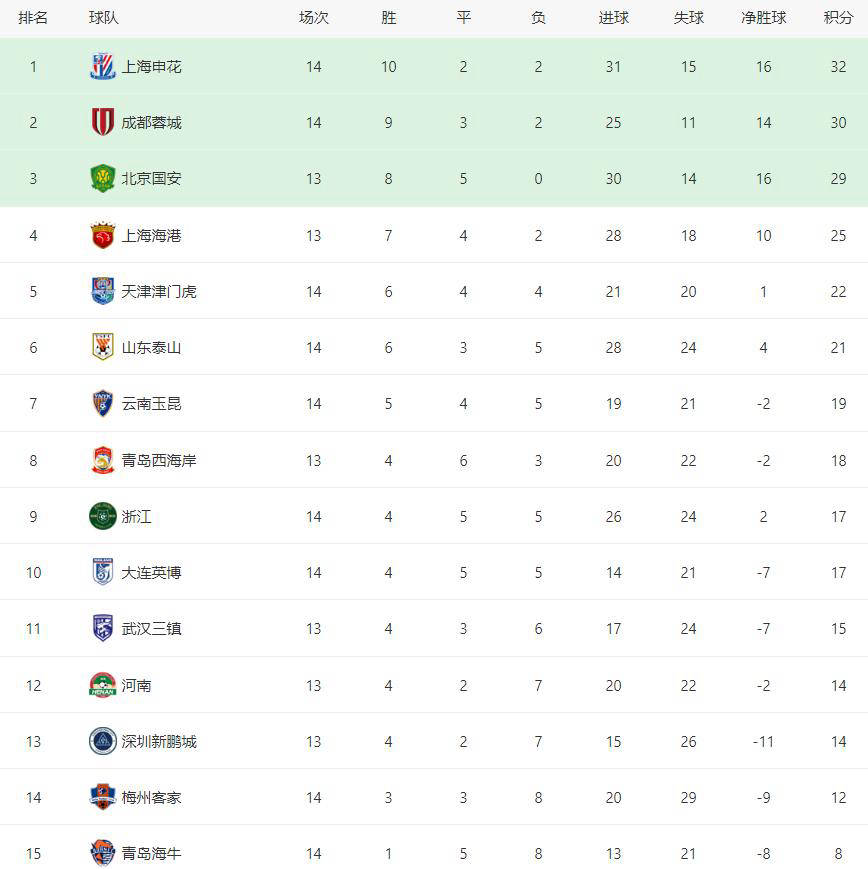Open the 青岛海牛 team link

pyautogui.click(x=152, y=853)
